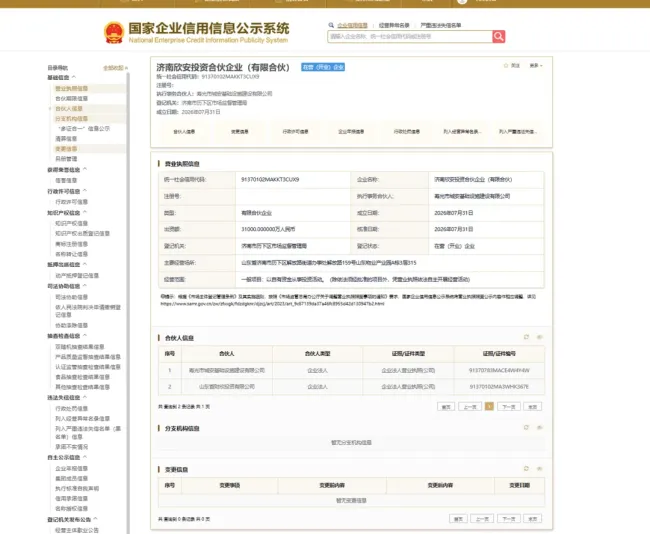The height and width of the screenshot is (534, 650).
Task: Click partner row 1 company name
Action: pos(227,370)
